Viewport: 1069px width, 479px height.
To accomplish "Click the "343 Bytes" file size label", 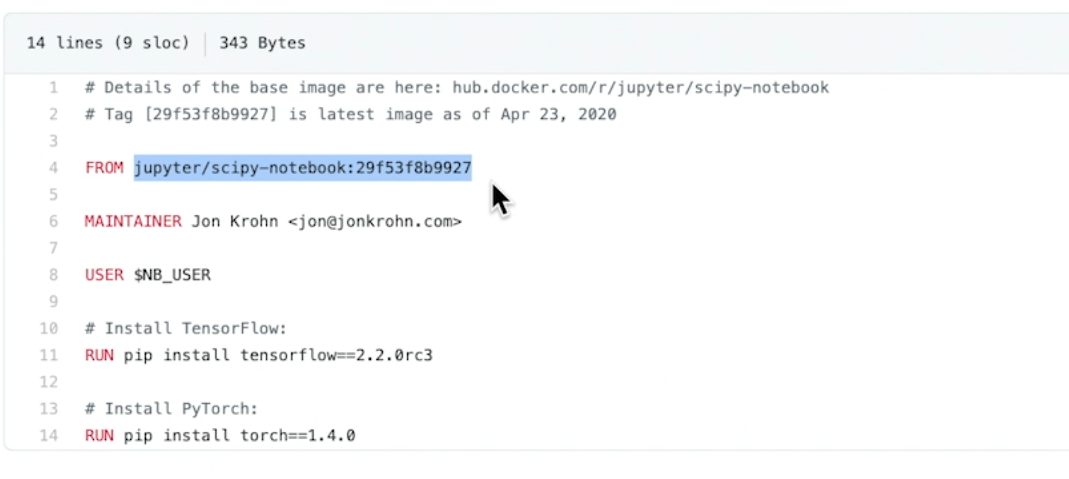I will click(262, 43).
